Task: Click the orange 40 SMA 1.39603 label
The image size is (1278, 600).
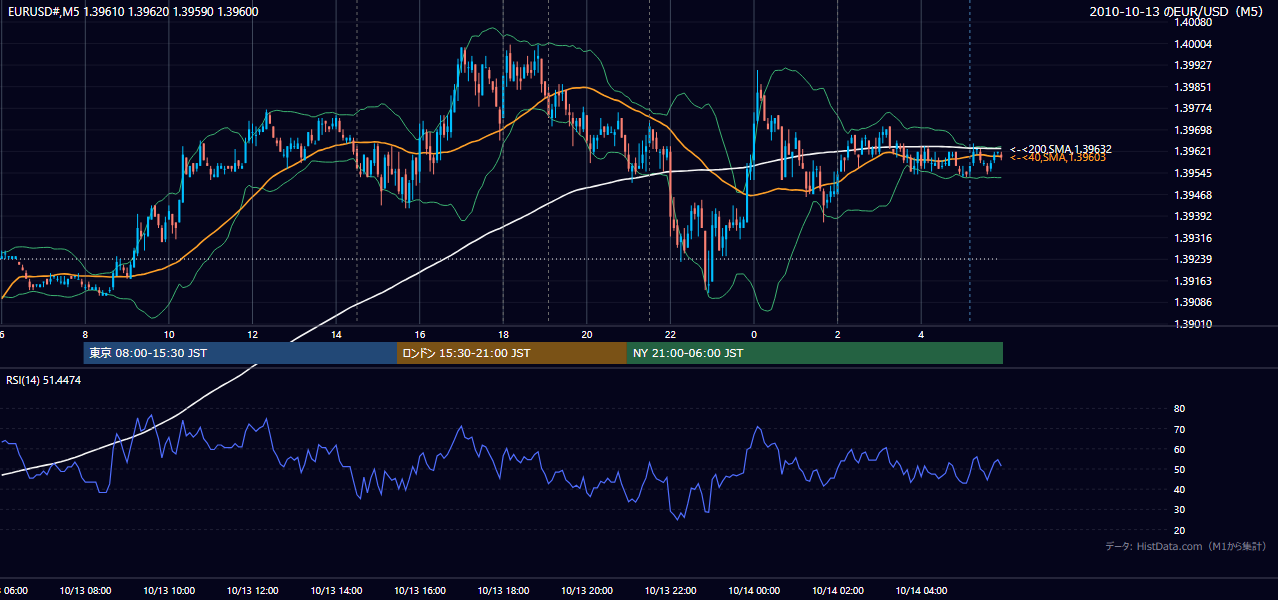Action: coord(1058,157)
